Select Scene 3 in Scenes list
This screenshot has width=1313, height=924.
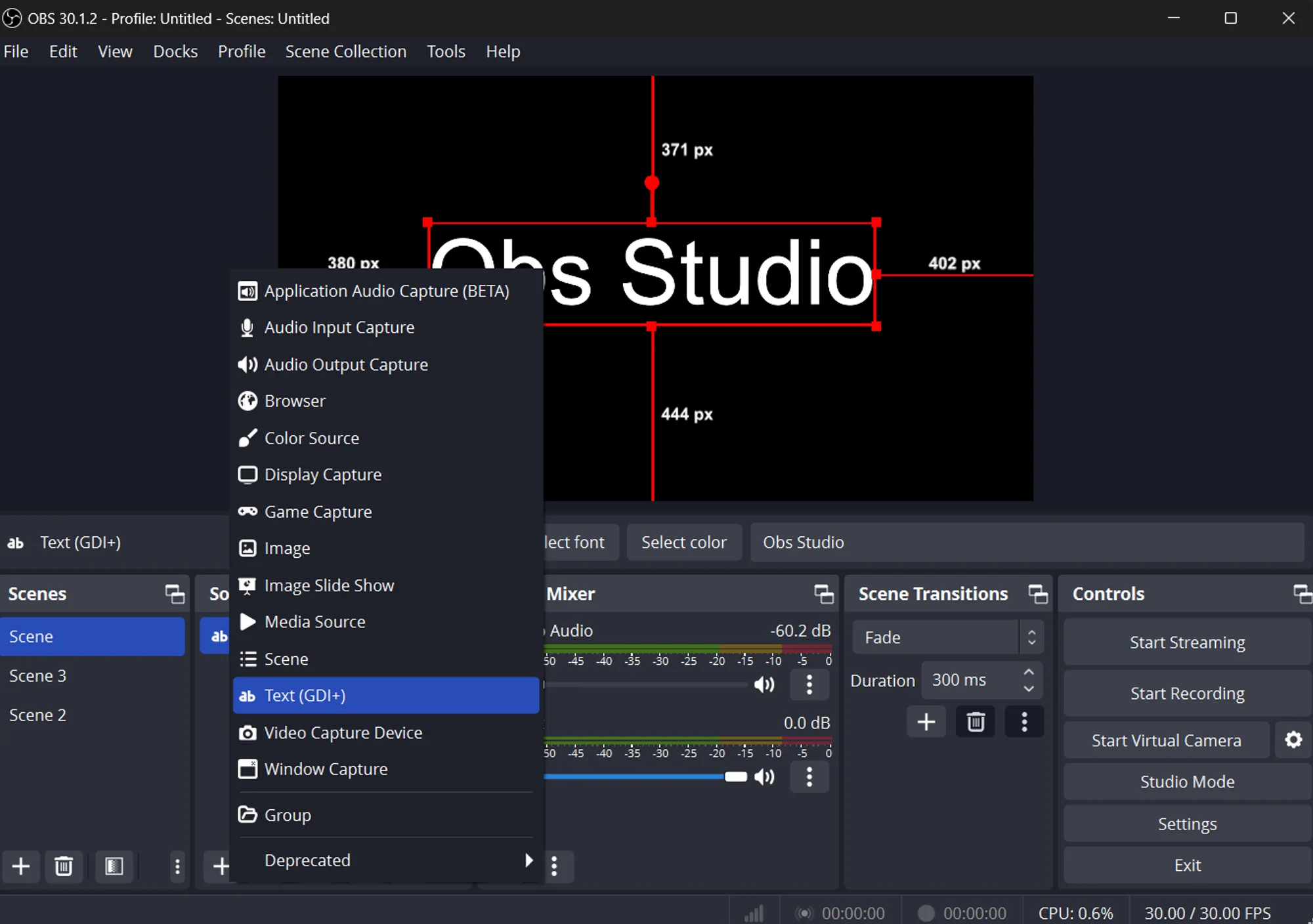click(x=92, y=676)
